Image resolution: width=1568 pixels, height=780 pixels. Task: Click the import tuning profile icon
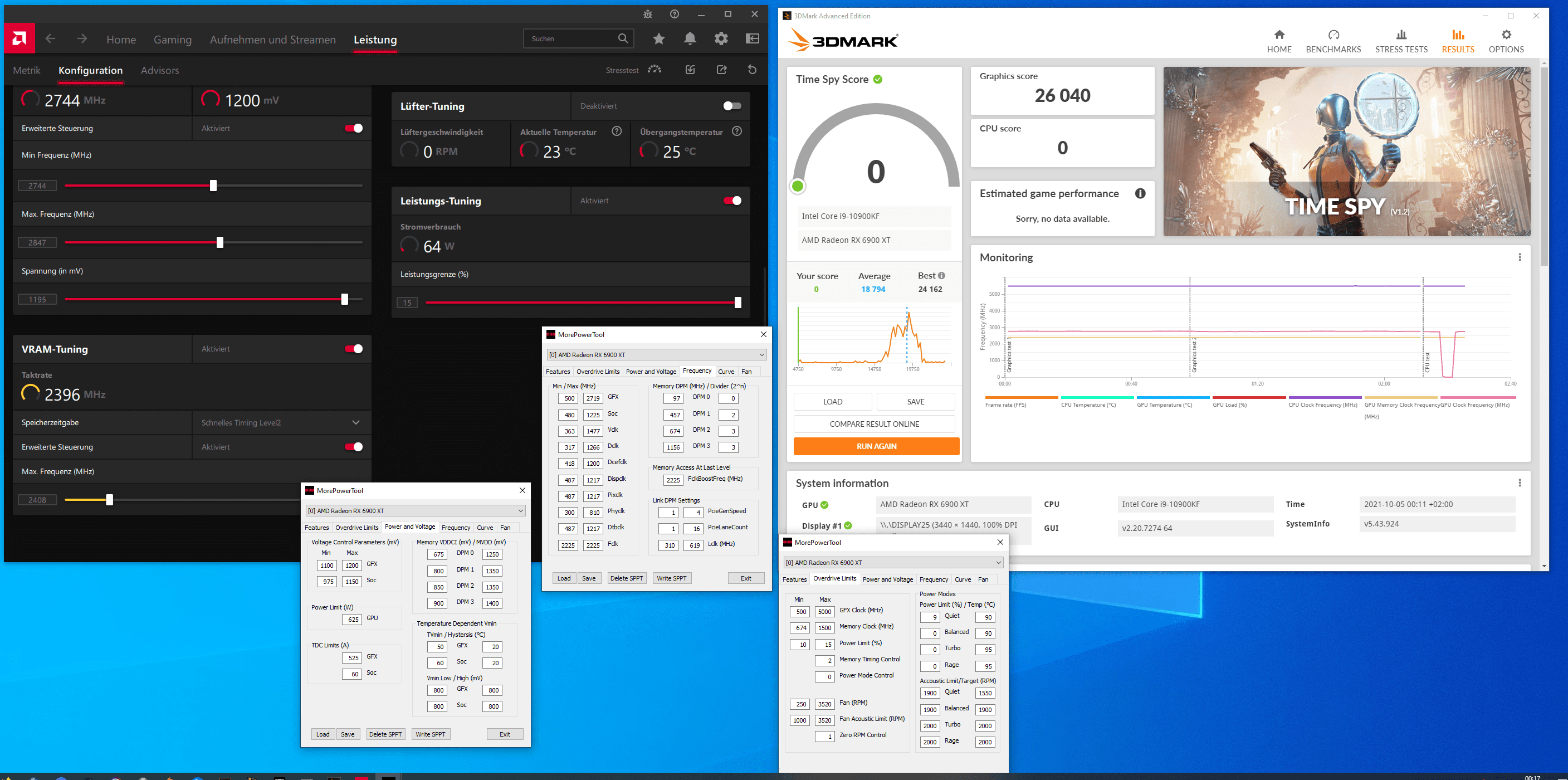pyautogui.click(x=690, y=70)
